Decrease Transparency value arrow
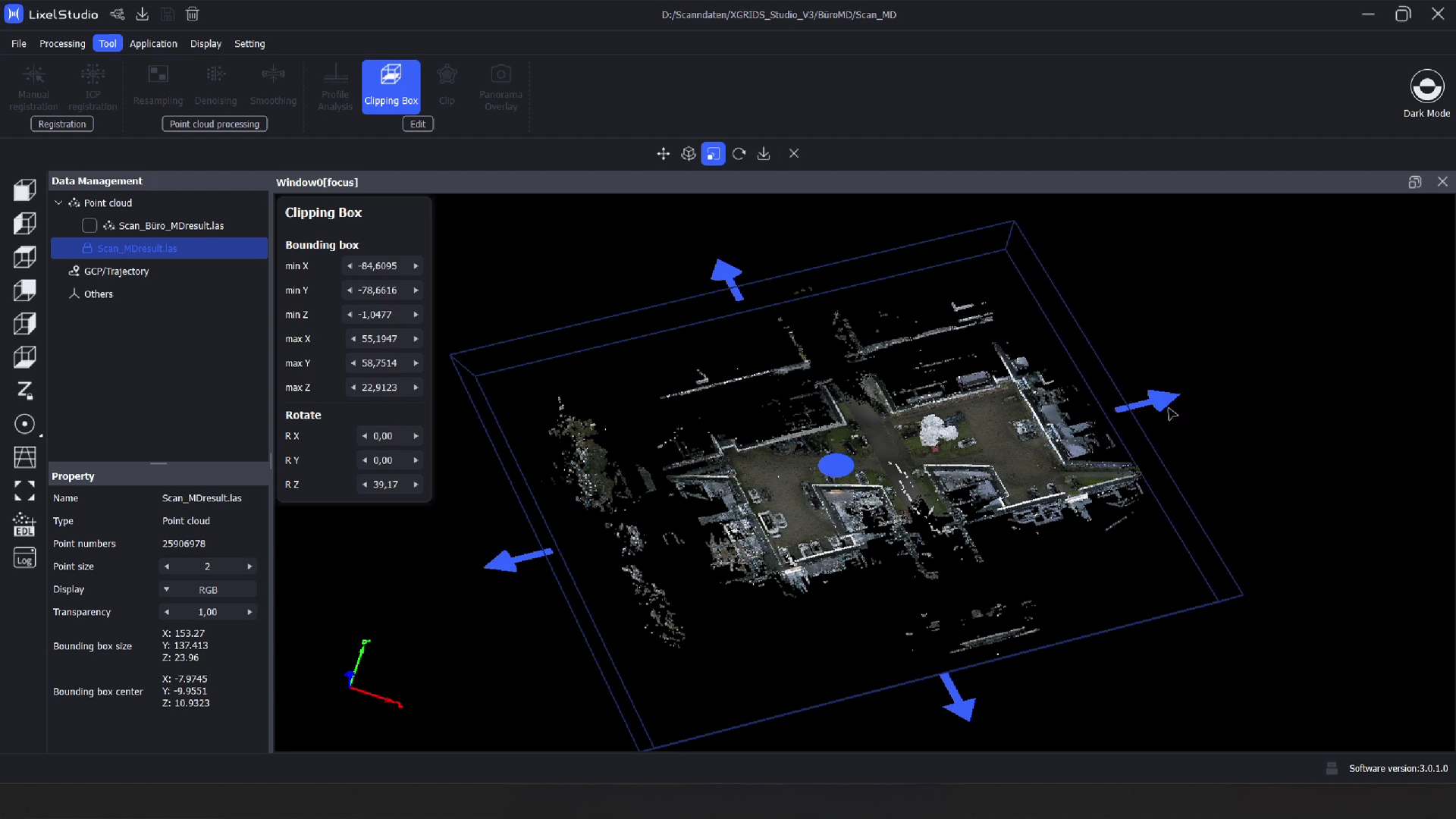 167,612
